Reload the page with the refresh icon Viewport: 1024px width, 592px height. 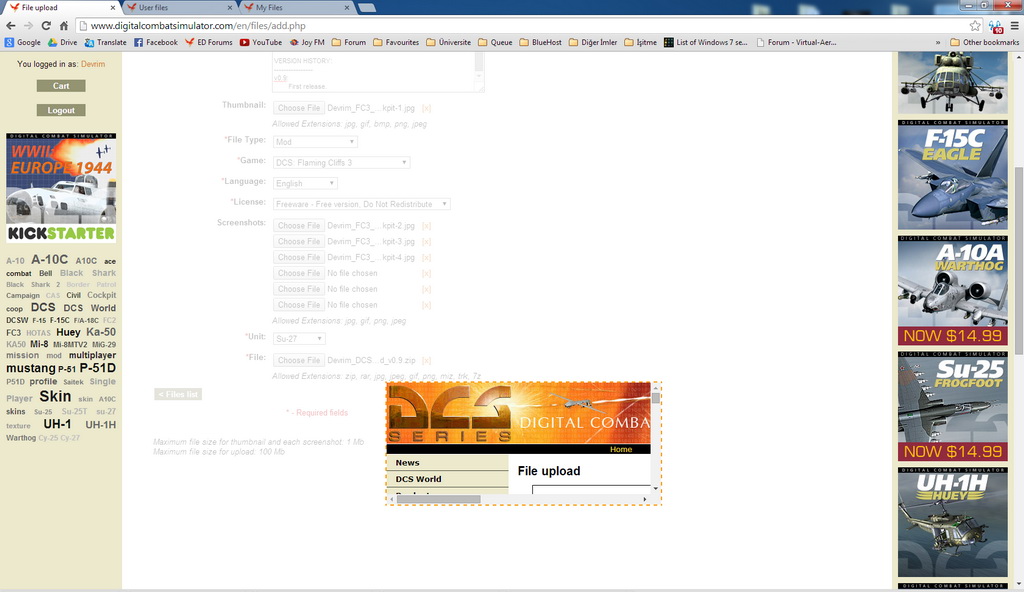(x=46, y=25)
